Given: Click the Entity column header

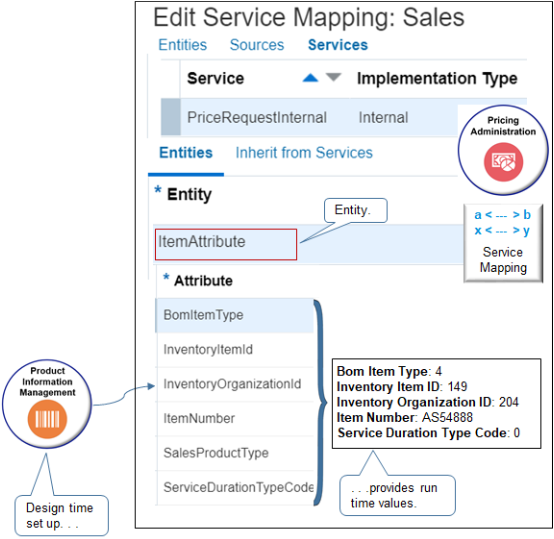Looking at the screenshot, I should point(189,195).
